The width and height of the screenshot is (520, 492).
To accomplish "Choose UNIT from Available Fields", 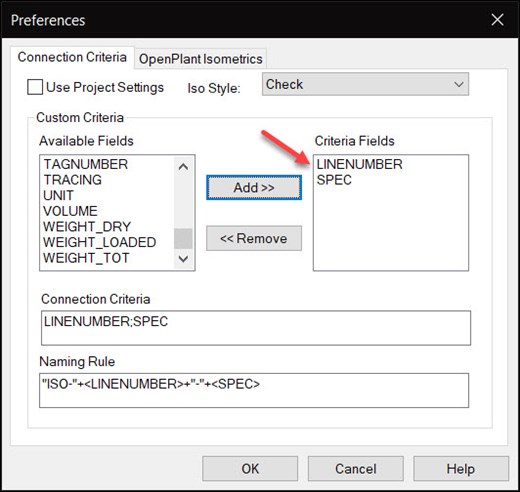I will click(58, 195).
